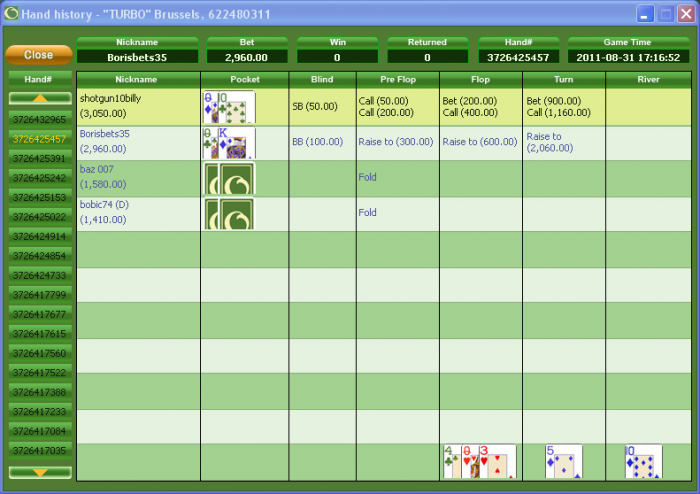Select the bobic74 (D) nickname cell
700x494 pixels.
pos(138,214)
